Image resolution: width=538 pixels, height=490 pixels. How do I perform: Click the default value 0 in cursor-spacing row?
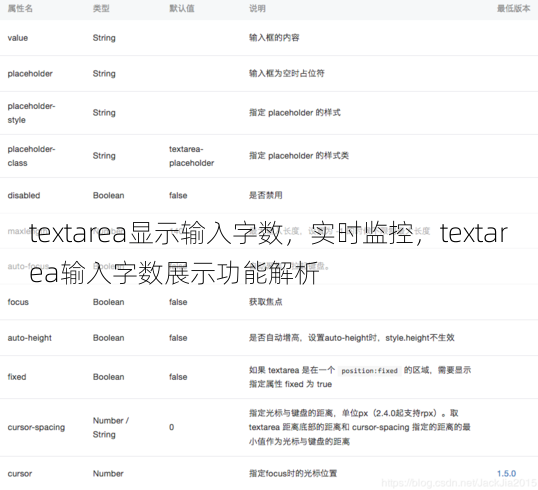pos(172,427)
